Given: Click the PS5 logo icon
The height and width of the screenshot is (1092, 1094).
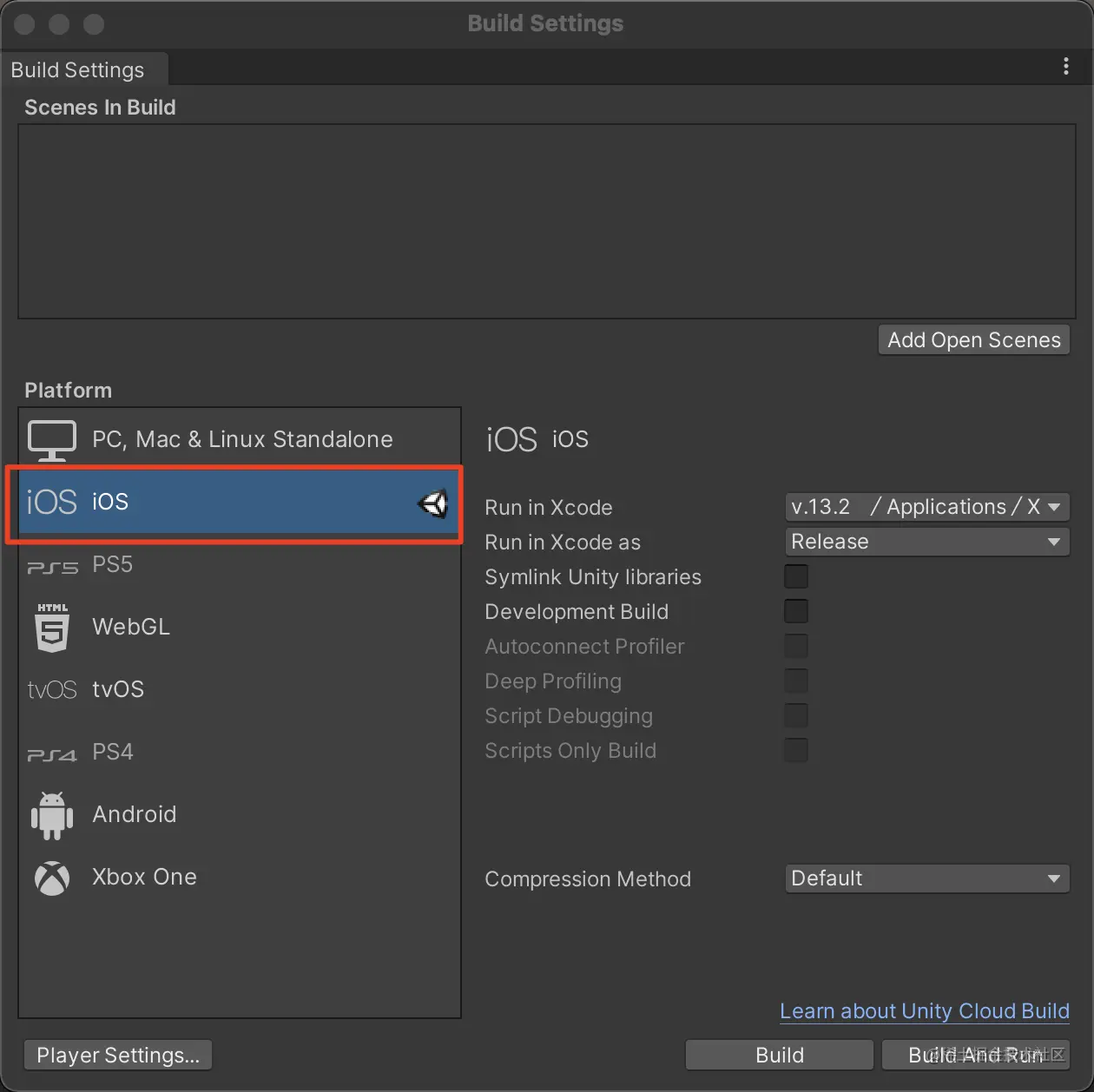Looking at the screenshot, I should [x=52, y=567].
